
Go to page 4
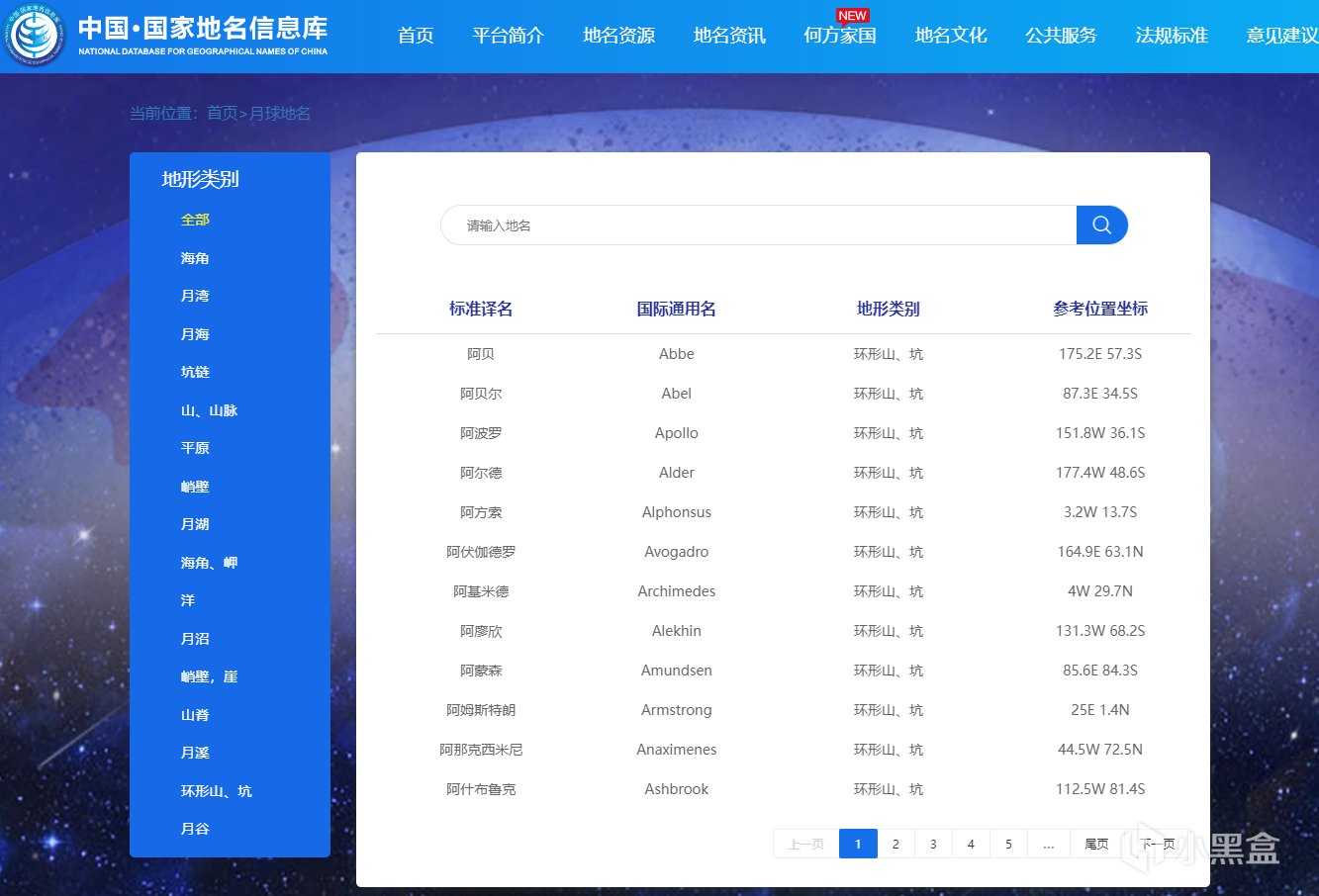point(971,844)
